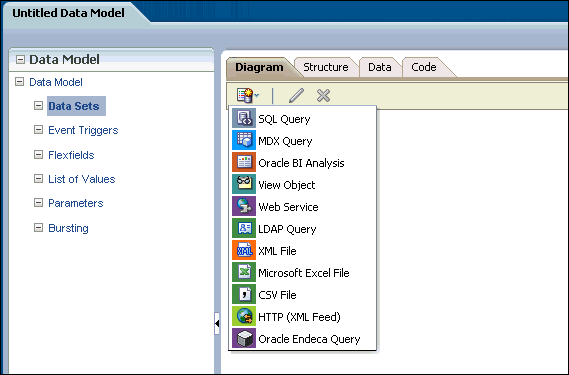The image size is (569, 375).
Task: Click the Oracle Endeca Query cube icon
Action: click(244, 338)
